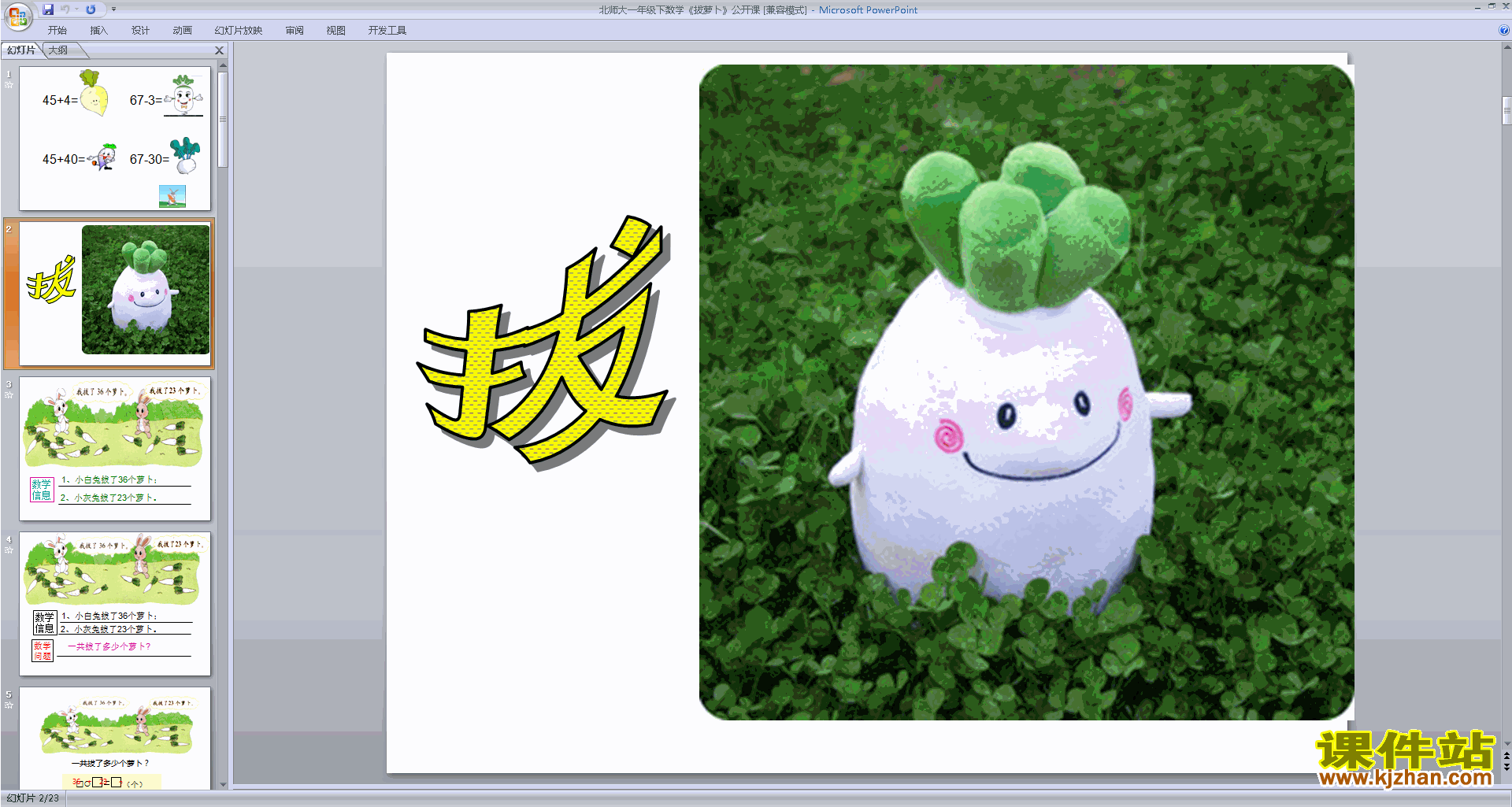Click the Undo icon in quick access toolbar
Viewport: 1512px width, 807px height.
tap(65, 9)
